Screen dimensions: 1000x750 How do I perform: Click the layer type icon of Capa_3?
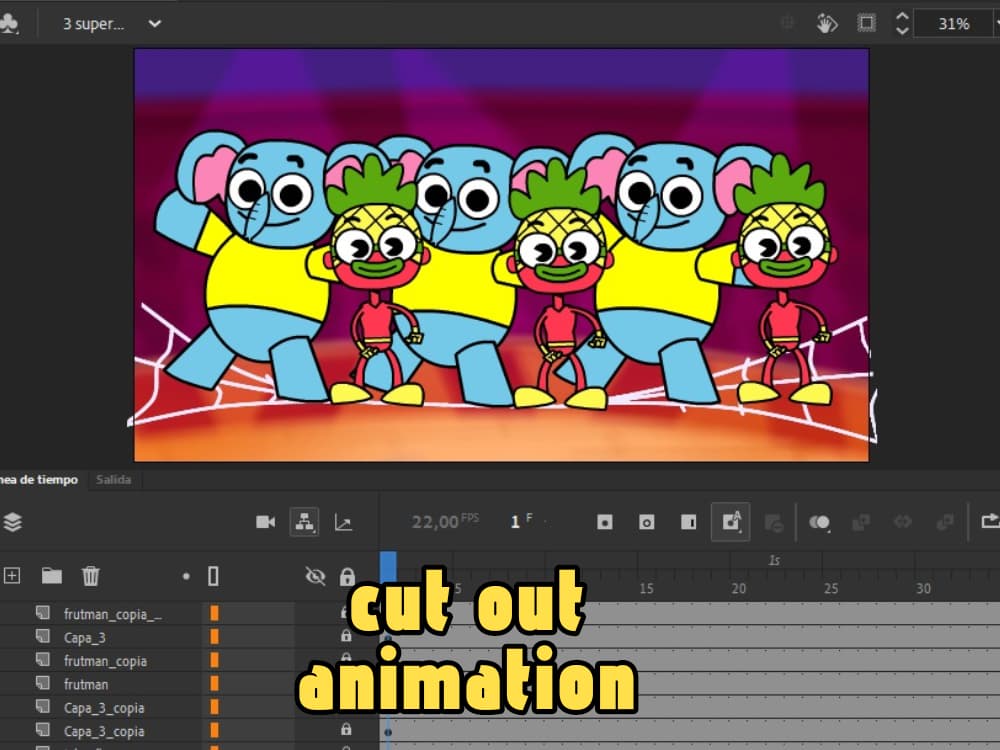click(x=43, y=636)
